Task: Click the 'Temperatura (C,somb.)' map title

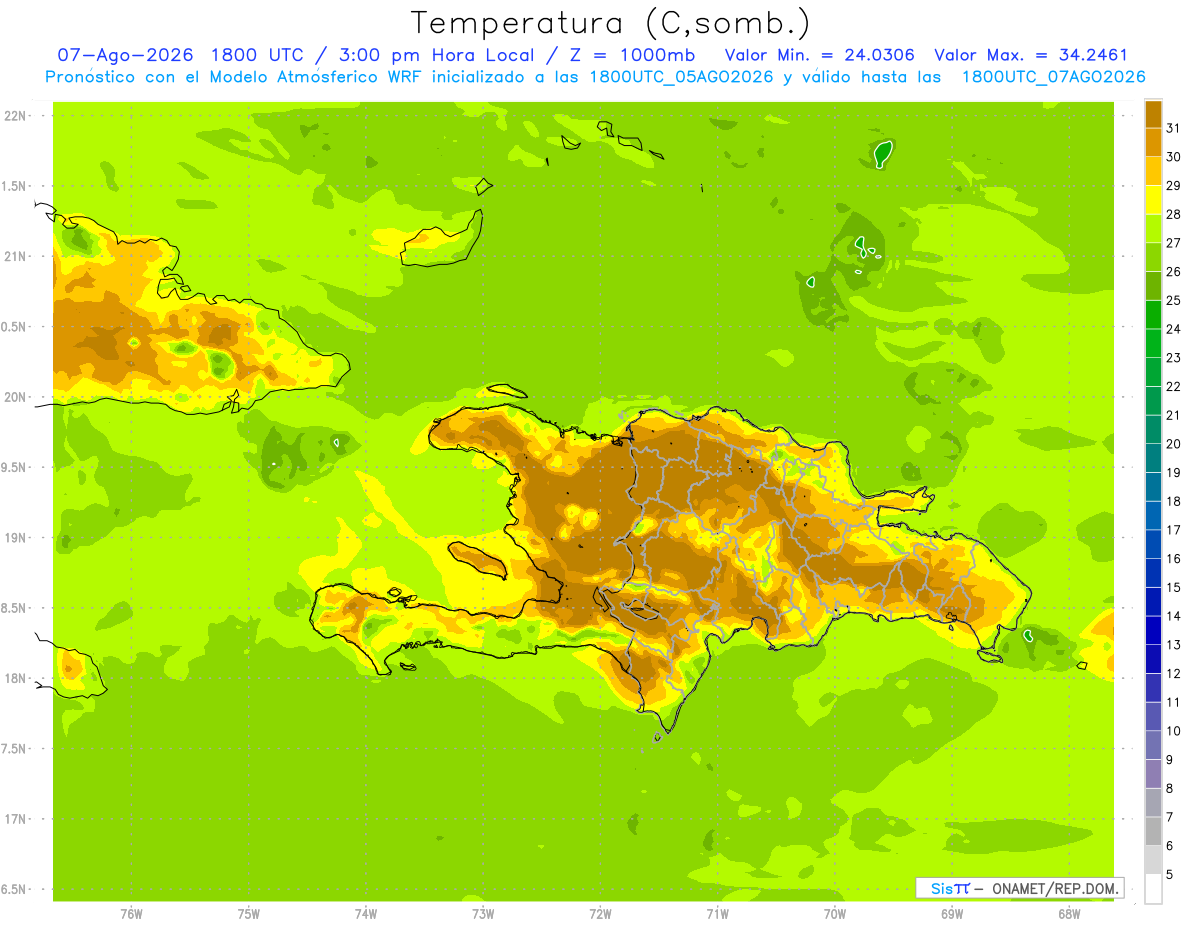Action: point(610,23)
